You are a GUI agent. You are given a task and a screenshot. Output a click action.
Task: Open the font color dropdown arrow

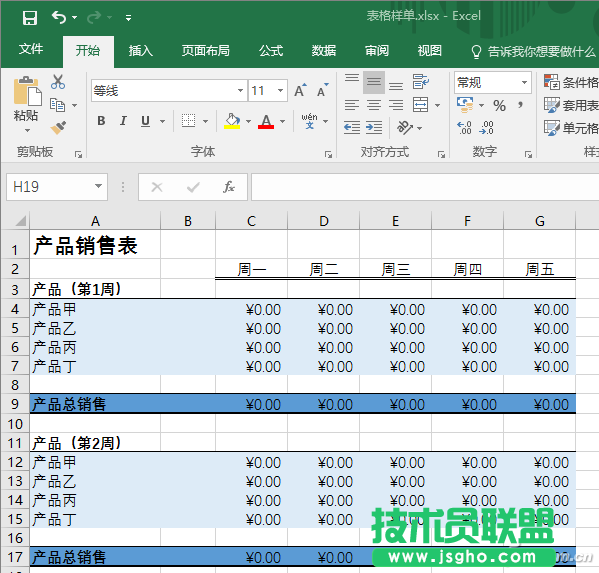coord(283,121)
